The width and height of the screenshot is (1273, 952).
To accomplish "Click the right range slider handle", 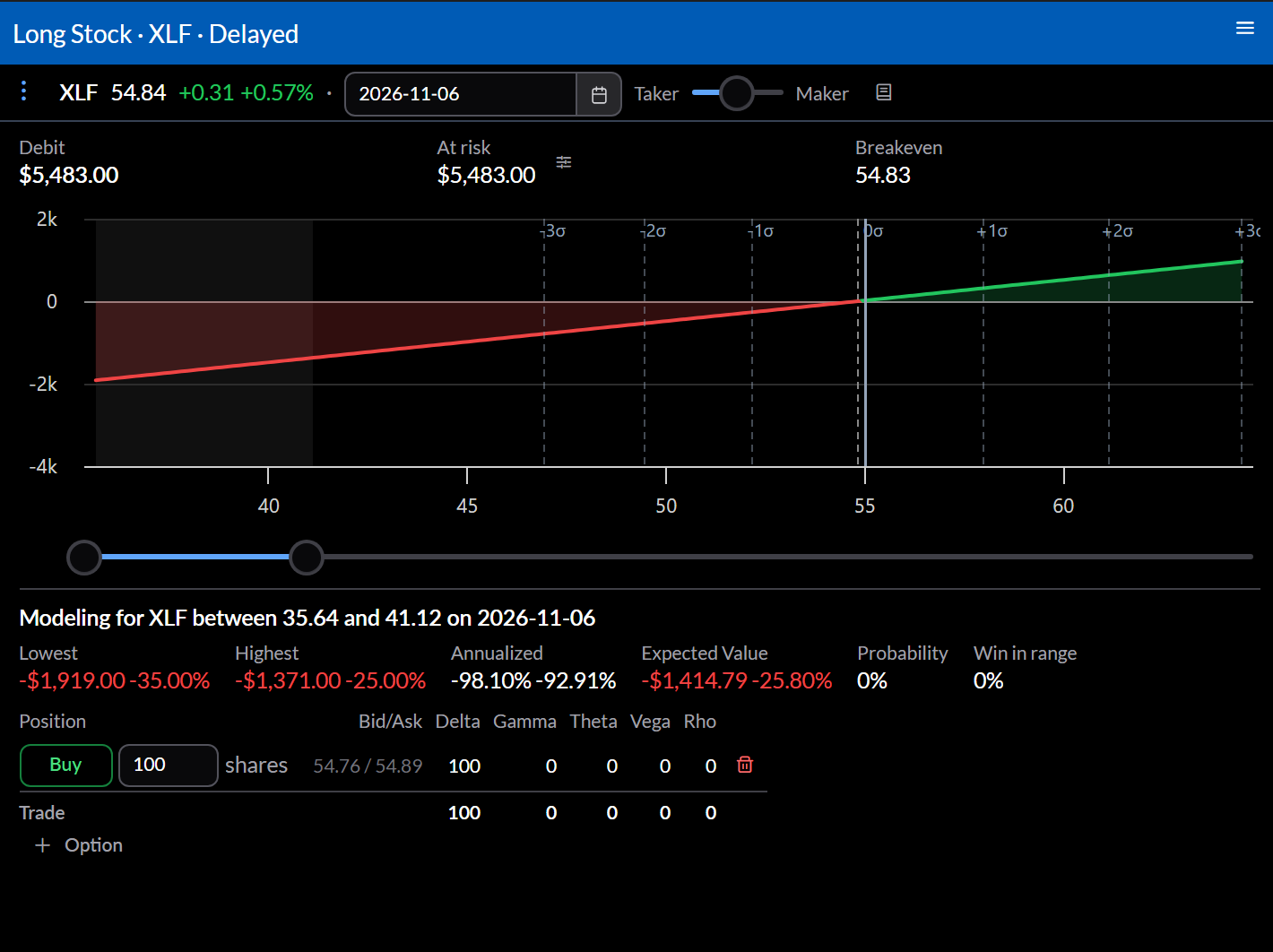I will pyautogui.click(x=307, y=557).
